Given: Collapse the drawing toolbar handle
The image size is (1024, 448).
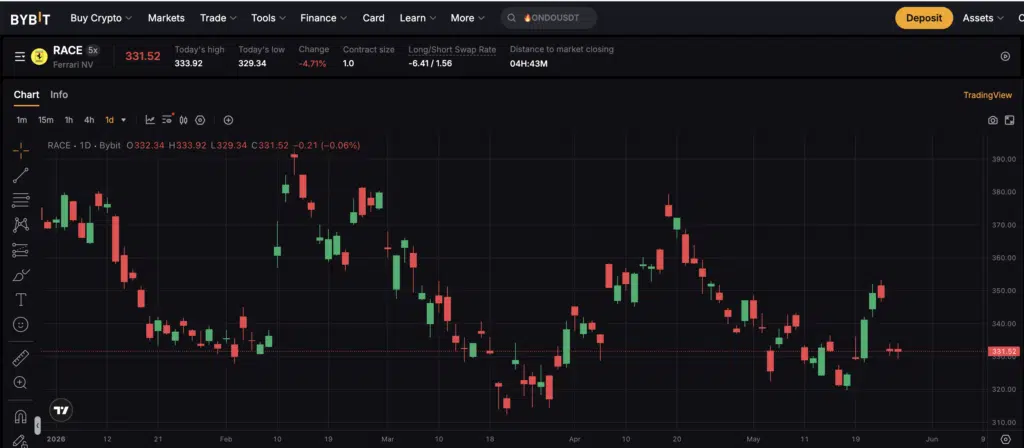Looking at the screenshot, I should pos(38,426).
